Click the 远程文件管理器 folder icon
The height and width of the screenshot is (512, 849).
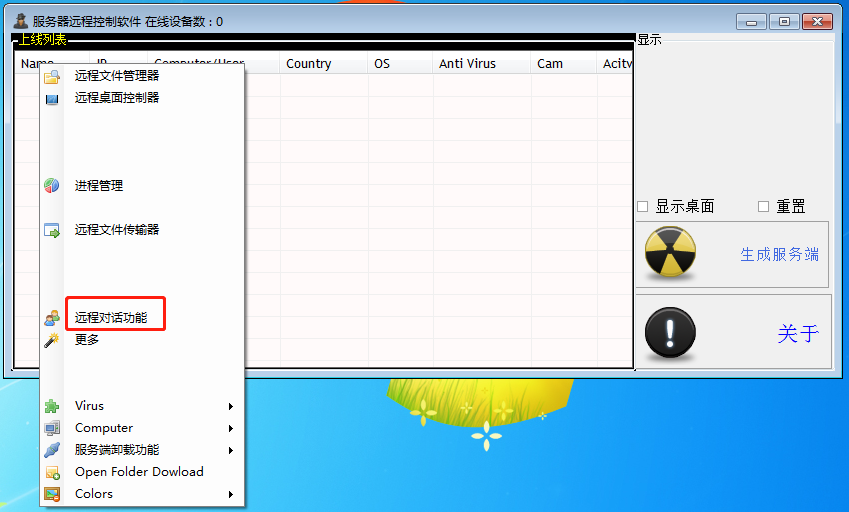pyautogui.click(x=52, y=76)
